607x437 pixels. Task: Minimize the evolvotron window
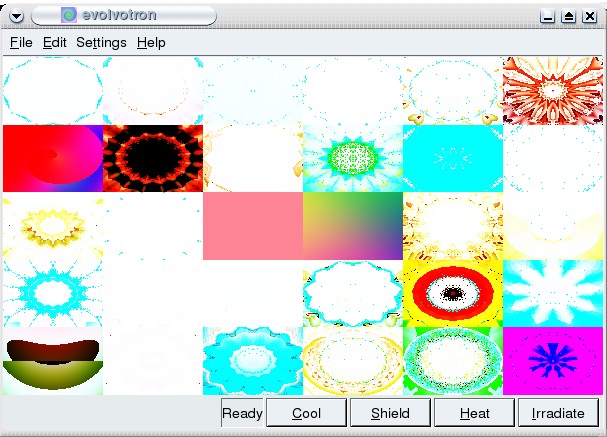pyautogui.click(x=547, y=16)
